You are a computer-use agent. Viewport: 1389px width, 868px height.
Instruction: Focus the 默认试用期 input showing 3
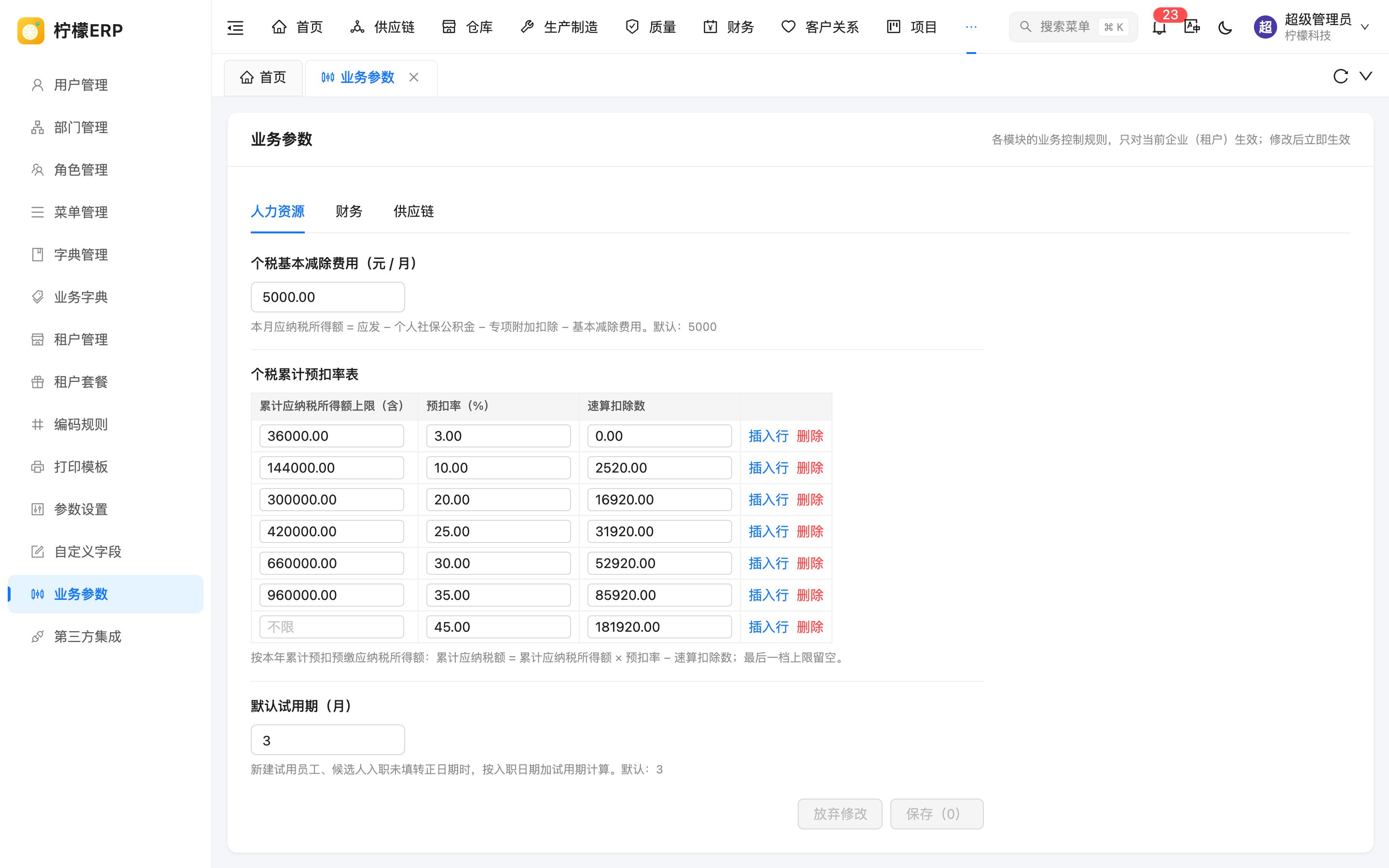[x=328, y=740]
